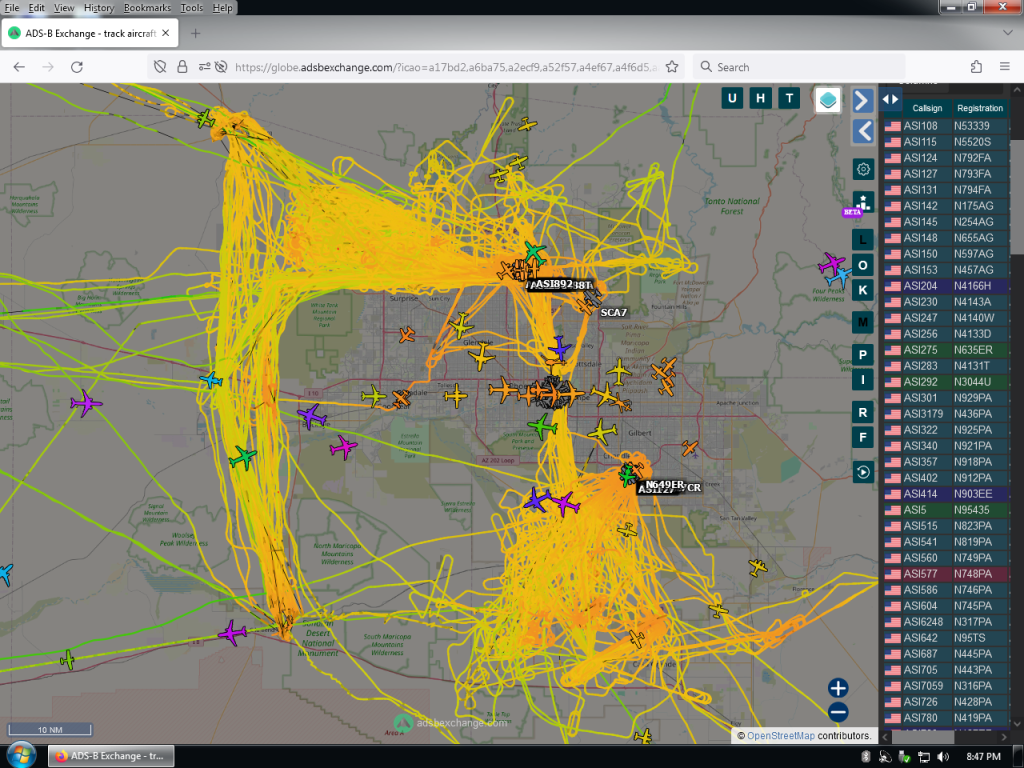Open the Tools menu
This screenshot has width=1024, height=768.
(191, 8)
